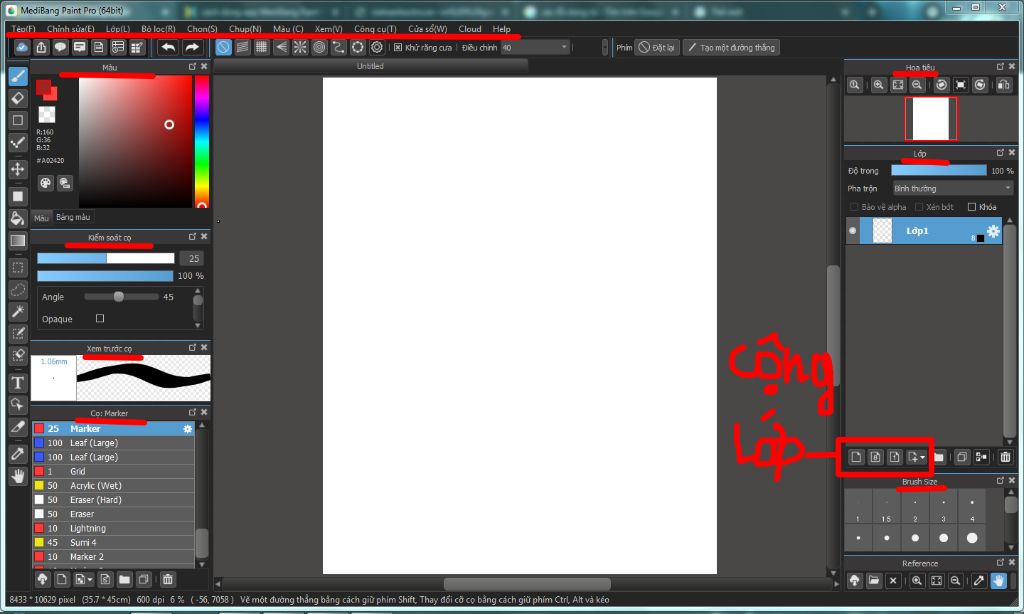Image resolution: width=1024 pixels, height=614 pixels.
Task: Hide the Lớp1 layer visibility
Action: [852, 231]
